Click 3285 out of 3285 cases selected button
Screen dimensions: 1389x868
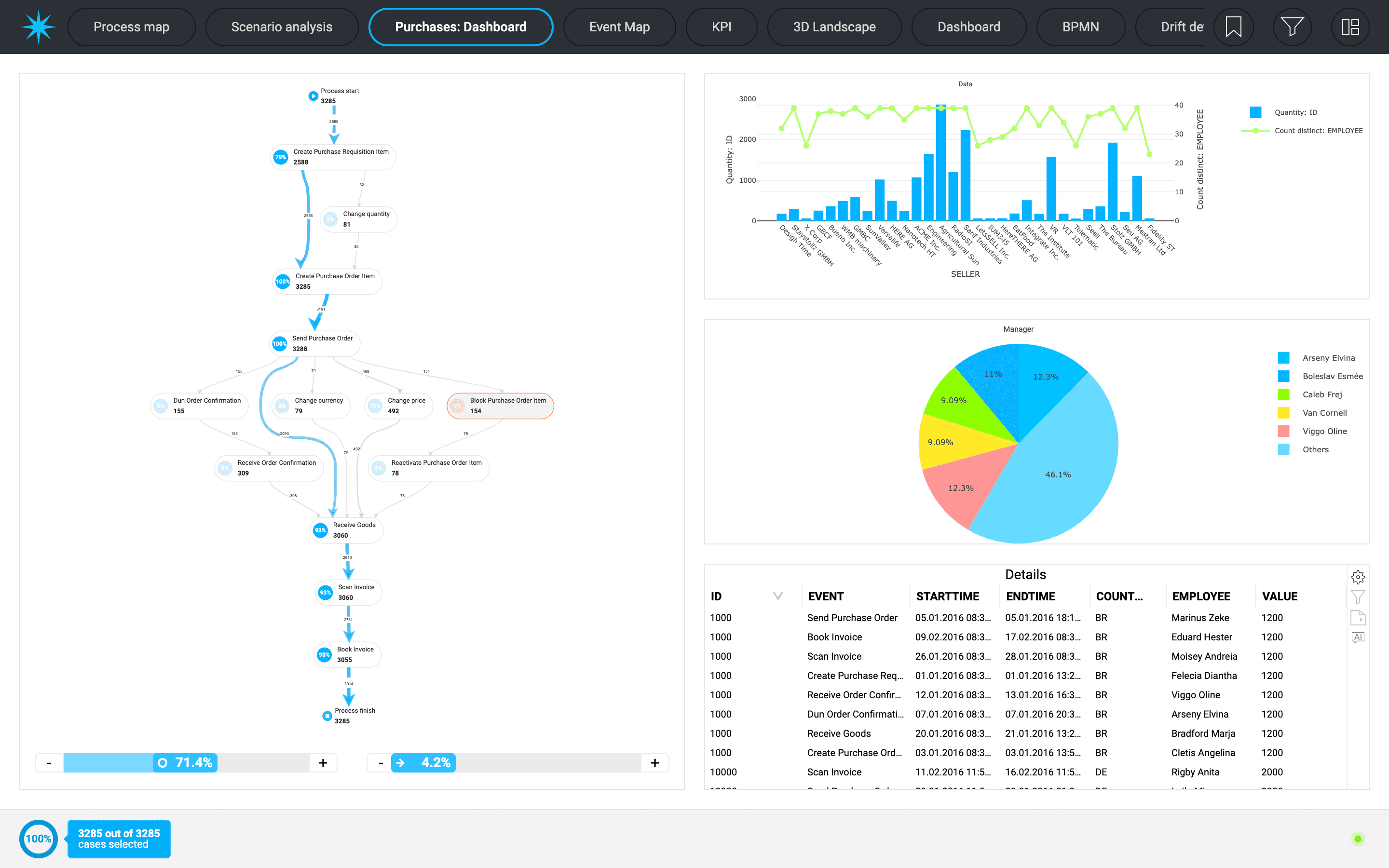pos(119,839)
